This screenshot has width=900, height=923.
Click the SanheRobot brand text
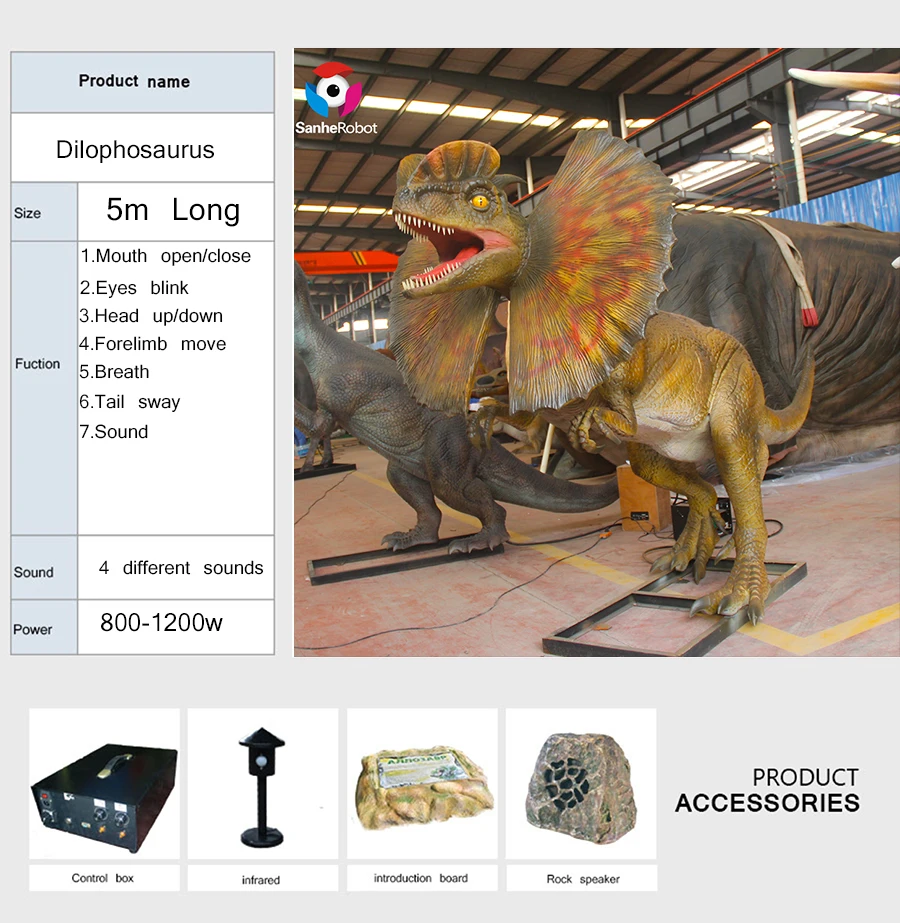point(336,128)
